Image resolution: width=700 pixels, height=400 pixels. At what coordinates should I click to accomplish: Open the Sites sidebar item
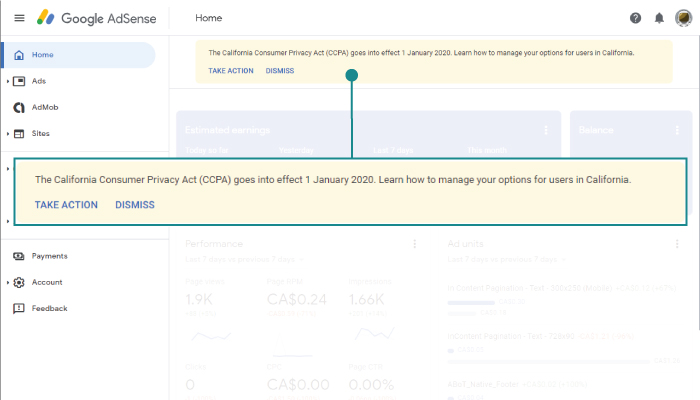coord(40,133)
